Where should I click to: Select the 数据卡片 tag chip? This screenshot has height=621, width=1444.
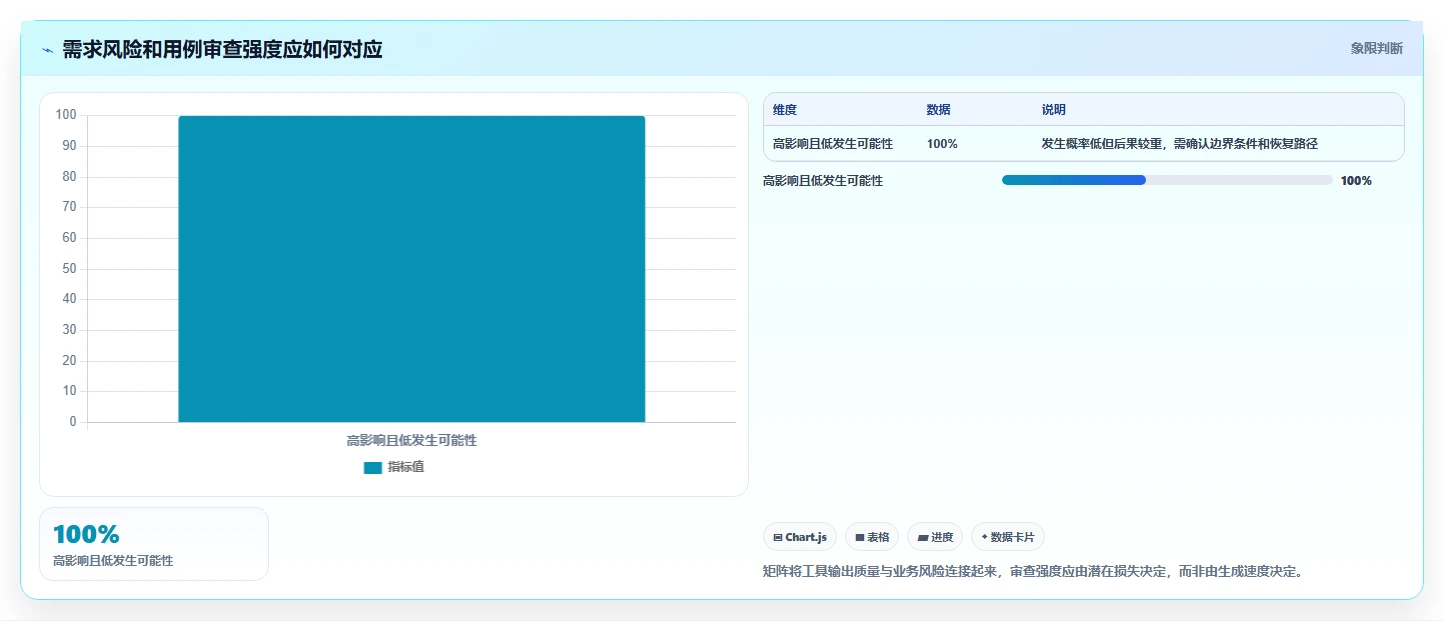(x=1008, y=537)
